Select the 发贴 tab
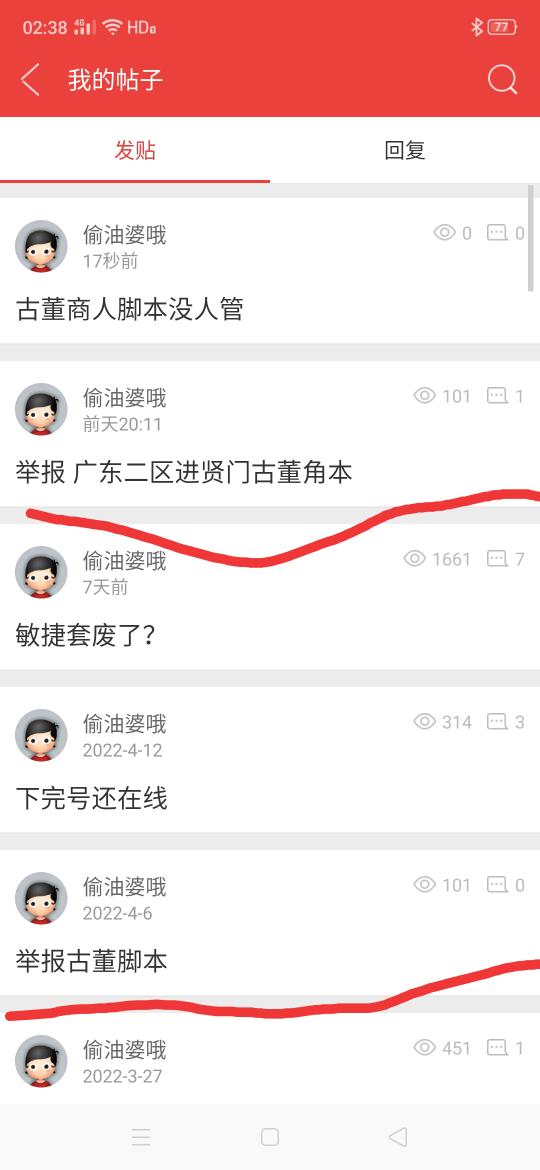The width and height of the screenshot is (540, 1170). (x=135, y=150)
